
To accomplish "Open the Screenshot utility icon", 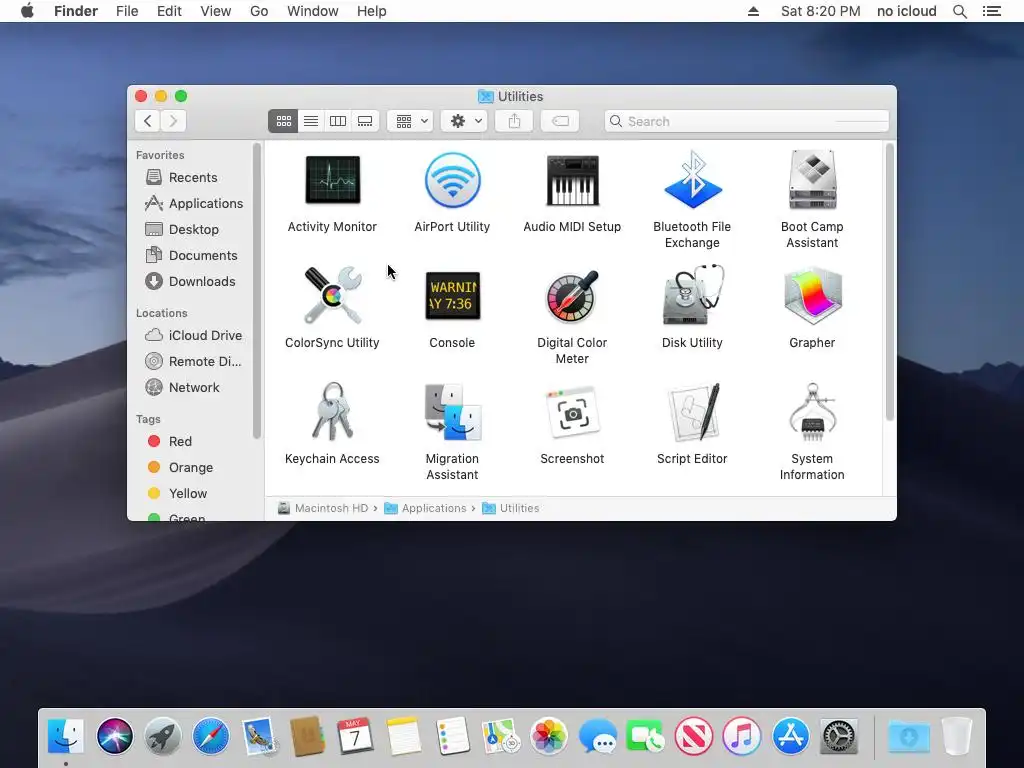I will (x=572, y=412).
